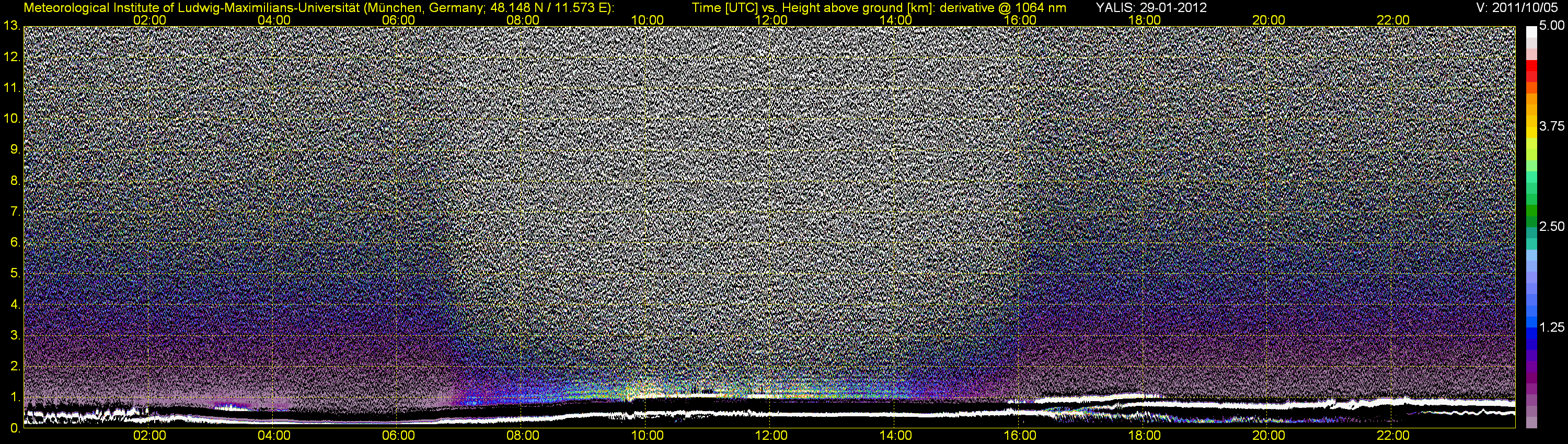Click the '14:00' label on the top time axis
The height and width of the screenshot is (444, 1568).
coord(896,20)
